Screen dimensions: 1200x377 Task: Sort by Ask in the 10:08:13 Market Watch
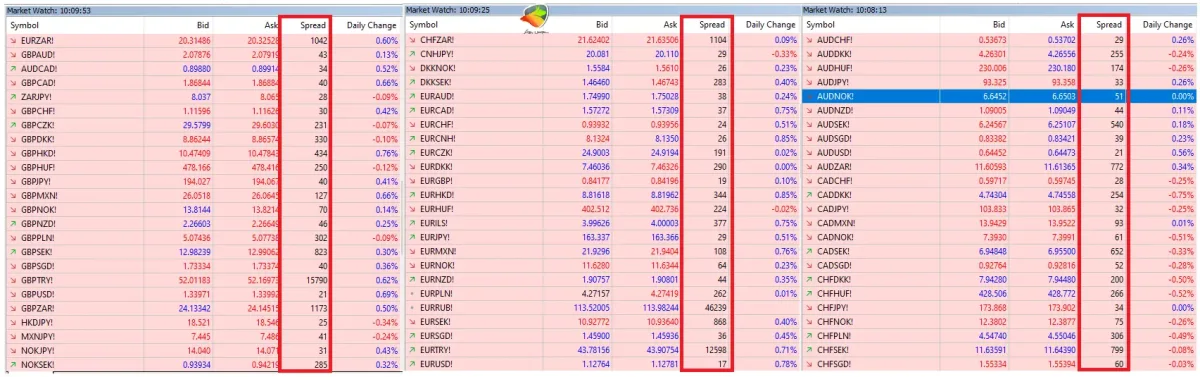coord(1068,24)
